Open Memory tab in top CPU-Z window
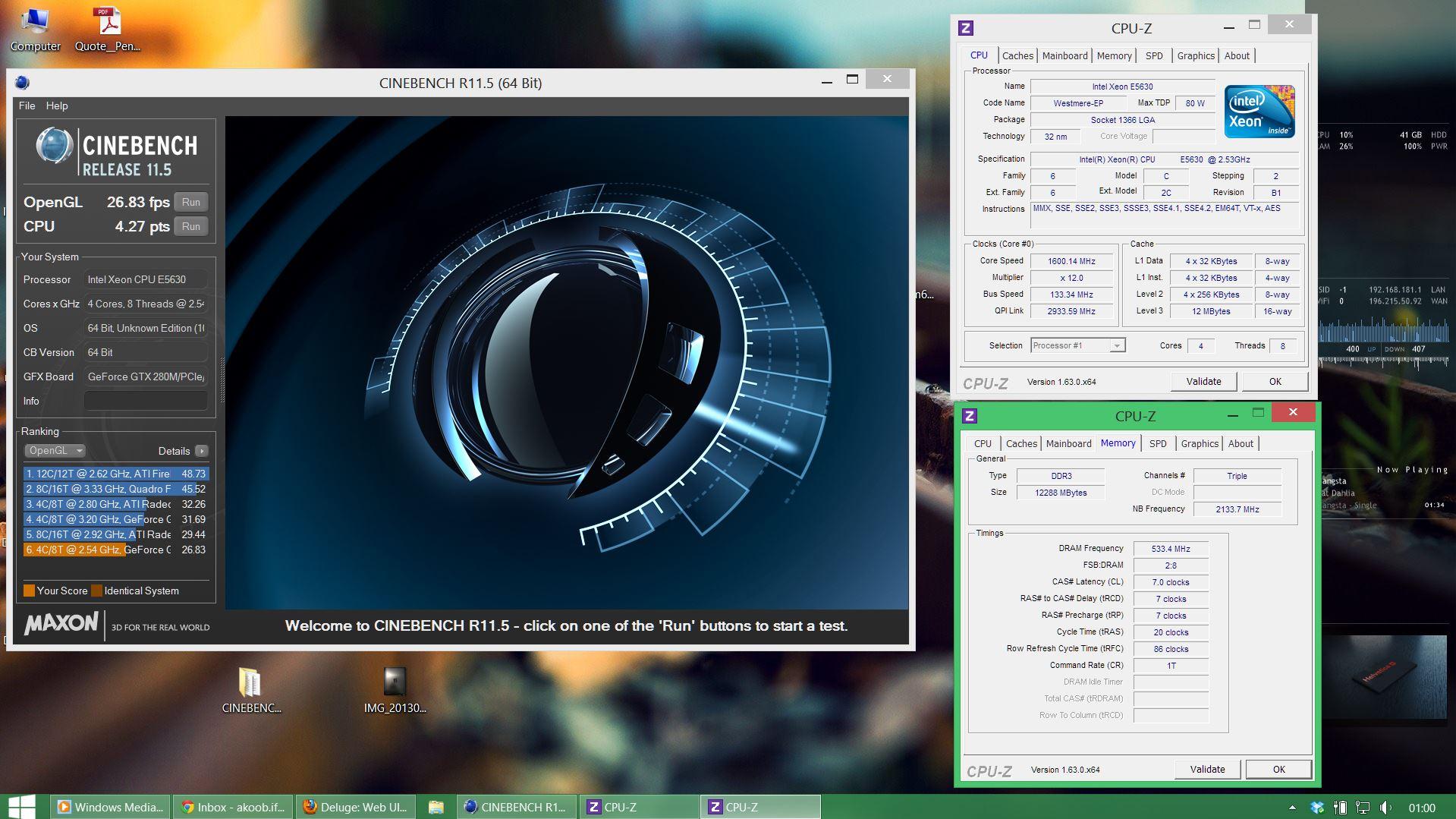 [x=1114, y=55]
